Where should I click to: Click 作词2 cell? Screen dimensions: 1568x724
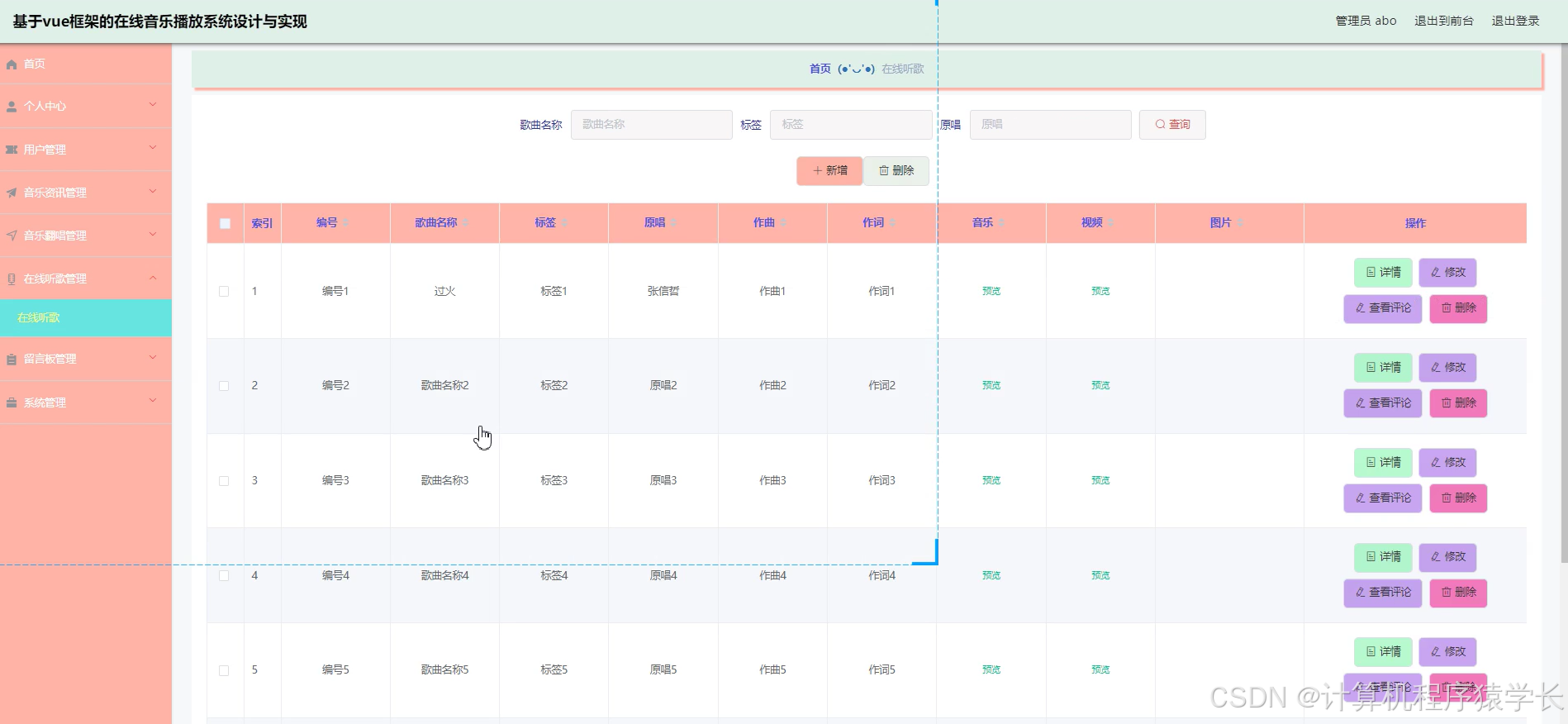(x=881, y=386)
